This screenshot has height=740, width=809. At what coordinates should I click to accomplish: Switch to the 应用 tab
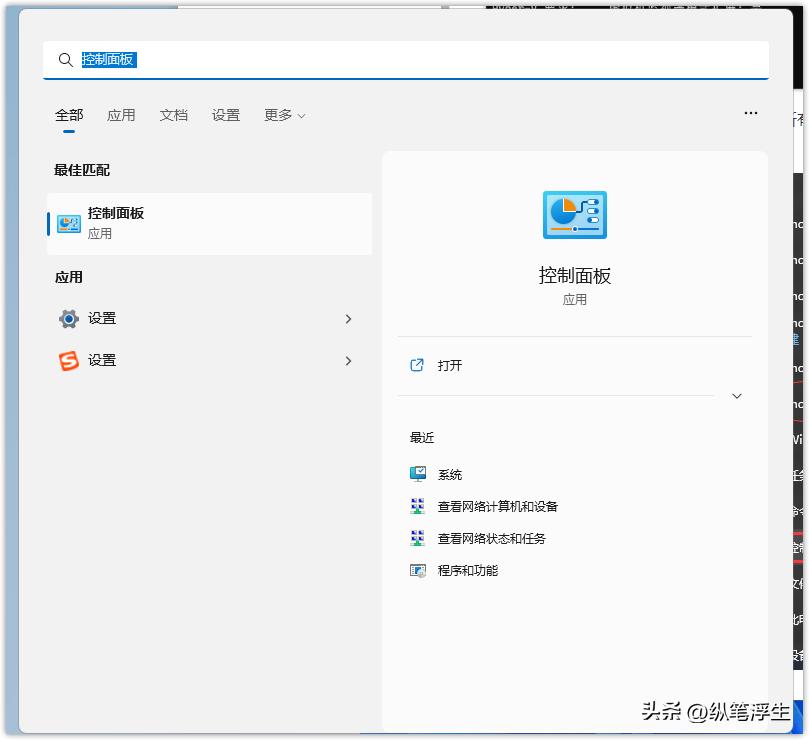point(121,115)
